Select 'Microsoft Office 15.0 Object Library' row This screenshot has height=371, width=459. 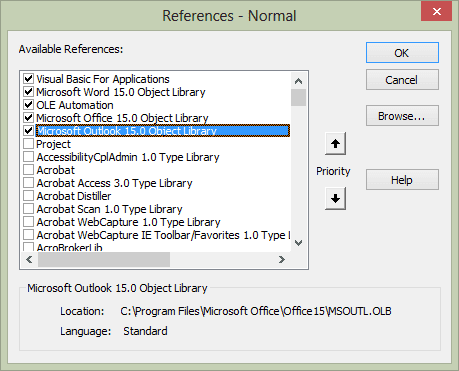point(122,118)
